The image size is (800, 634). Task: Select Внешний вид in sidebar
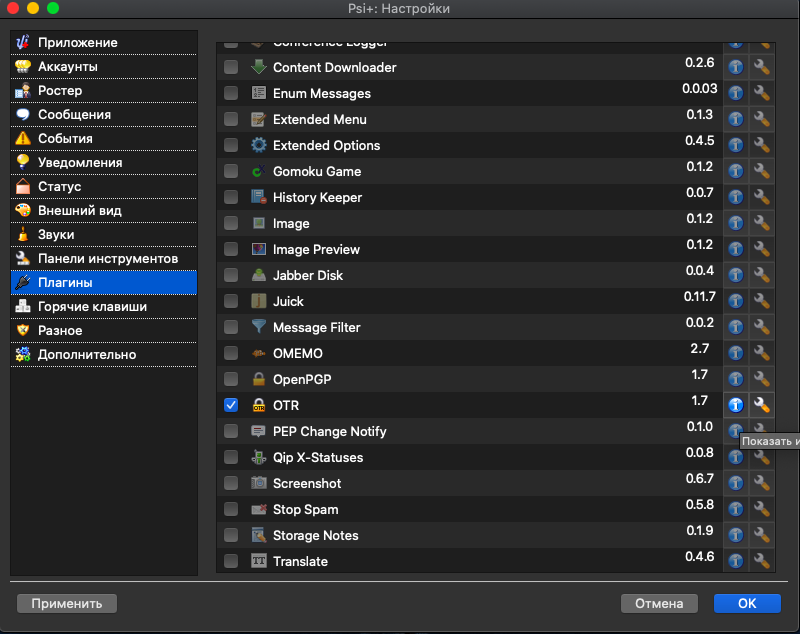click(x=80, y=210)
